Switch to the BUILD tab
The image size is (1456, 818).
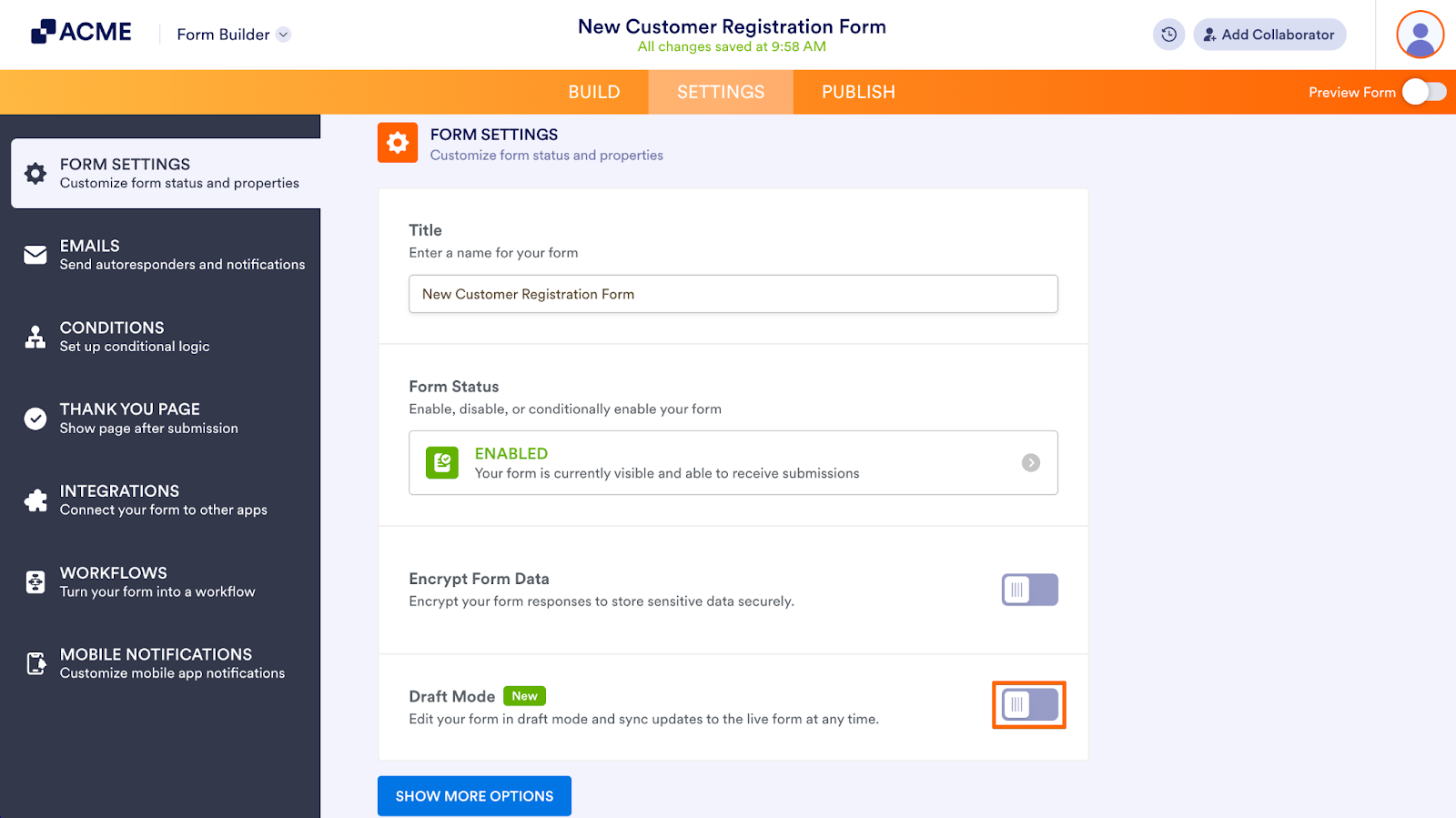click(x=594, y=91)
